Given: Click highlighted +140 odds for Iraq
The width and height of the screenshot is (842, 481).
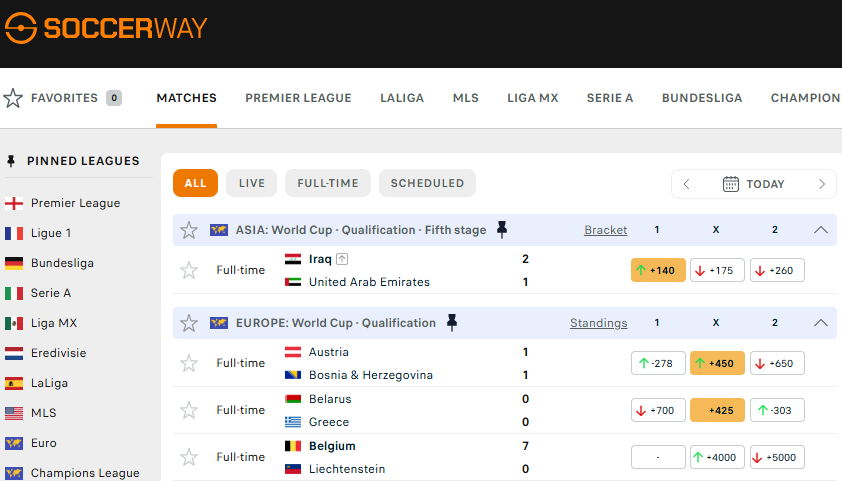Looking at the screenshot, I should coord(657,270).
